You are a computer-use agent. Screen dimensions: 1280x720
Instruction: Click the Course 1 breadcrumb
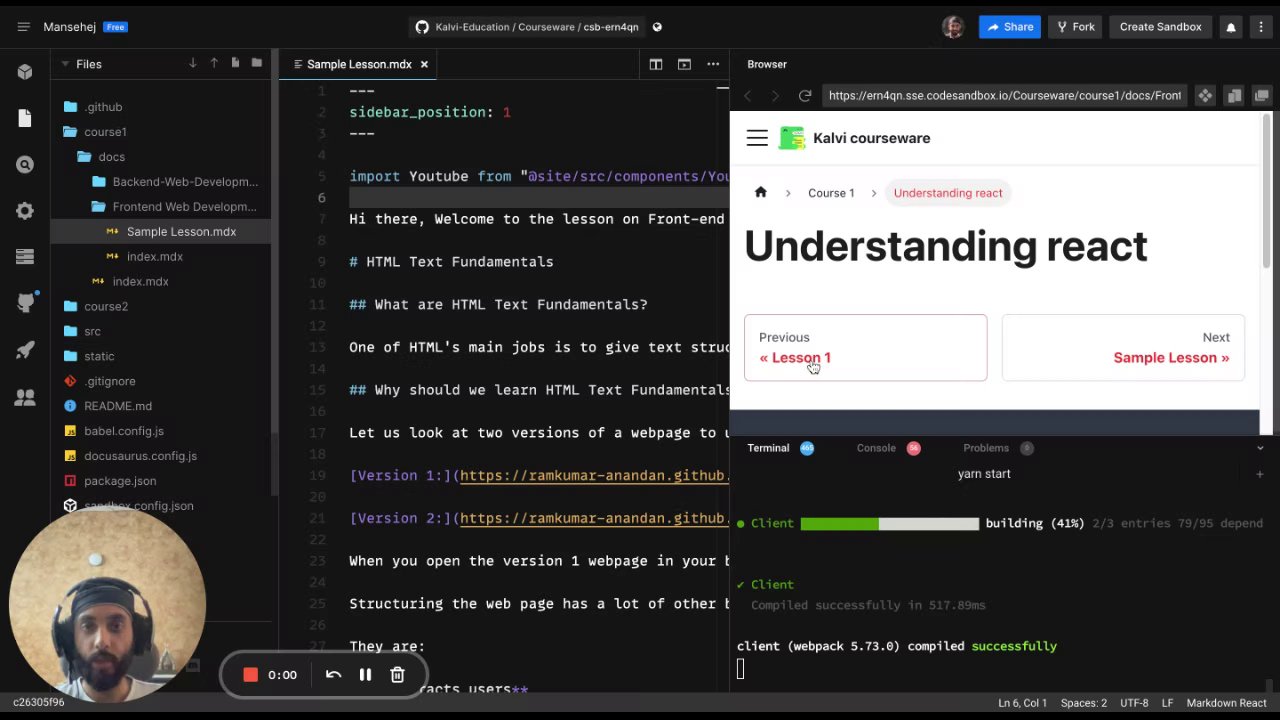tap(831, 193)
